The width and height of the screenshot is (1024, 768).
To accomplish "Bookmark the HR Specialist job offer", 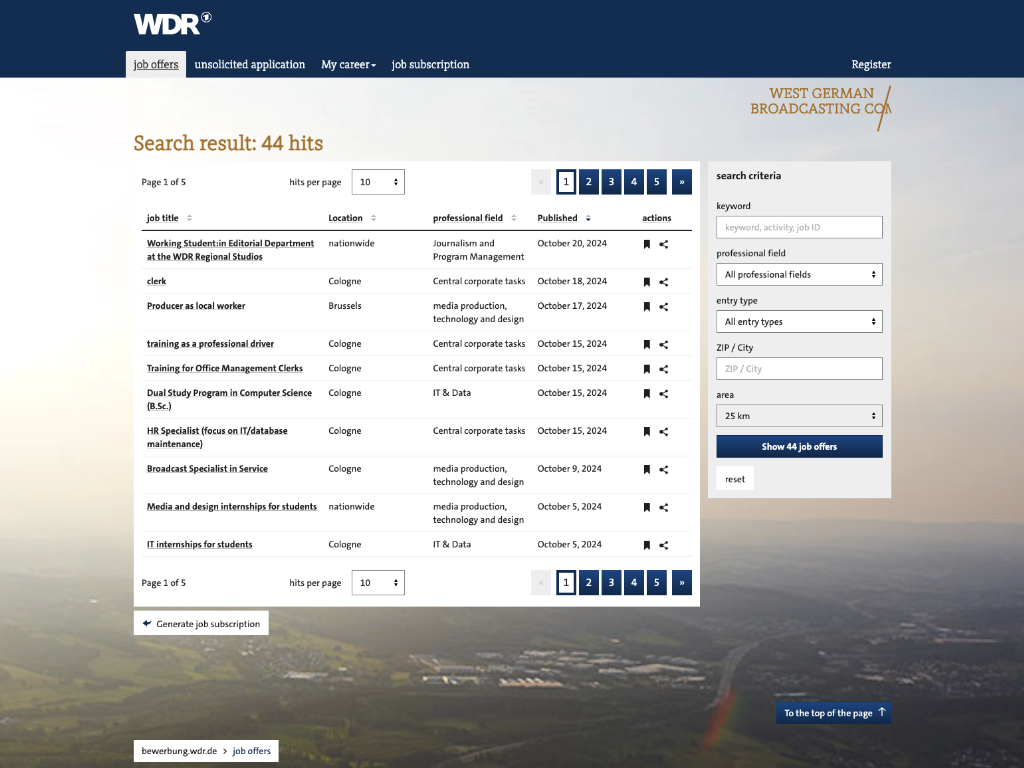I will 647,432.
